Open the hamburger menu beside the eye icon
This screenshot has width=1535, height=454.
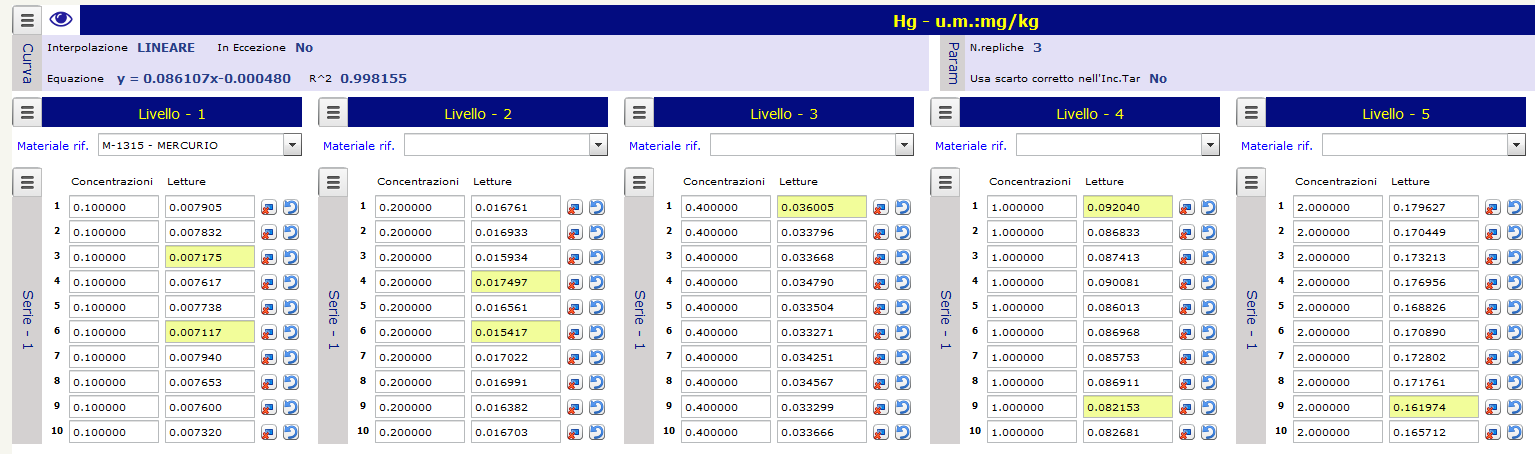coord(28,20)
